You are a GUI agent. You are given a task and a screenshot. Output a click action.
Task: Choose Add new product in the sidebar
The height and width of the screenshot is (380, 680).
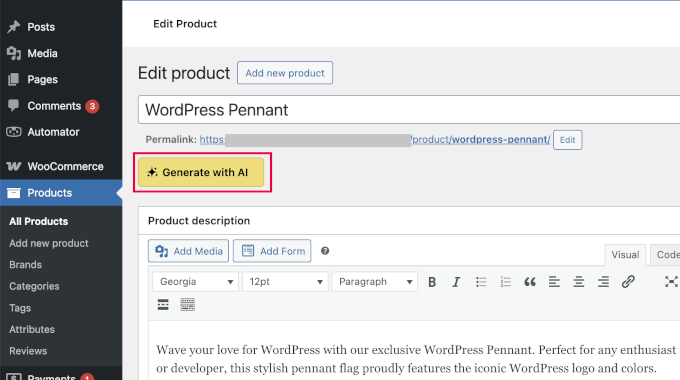(49, 243)
